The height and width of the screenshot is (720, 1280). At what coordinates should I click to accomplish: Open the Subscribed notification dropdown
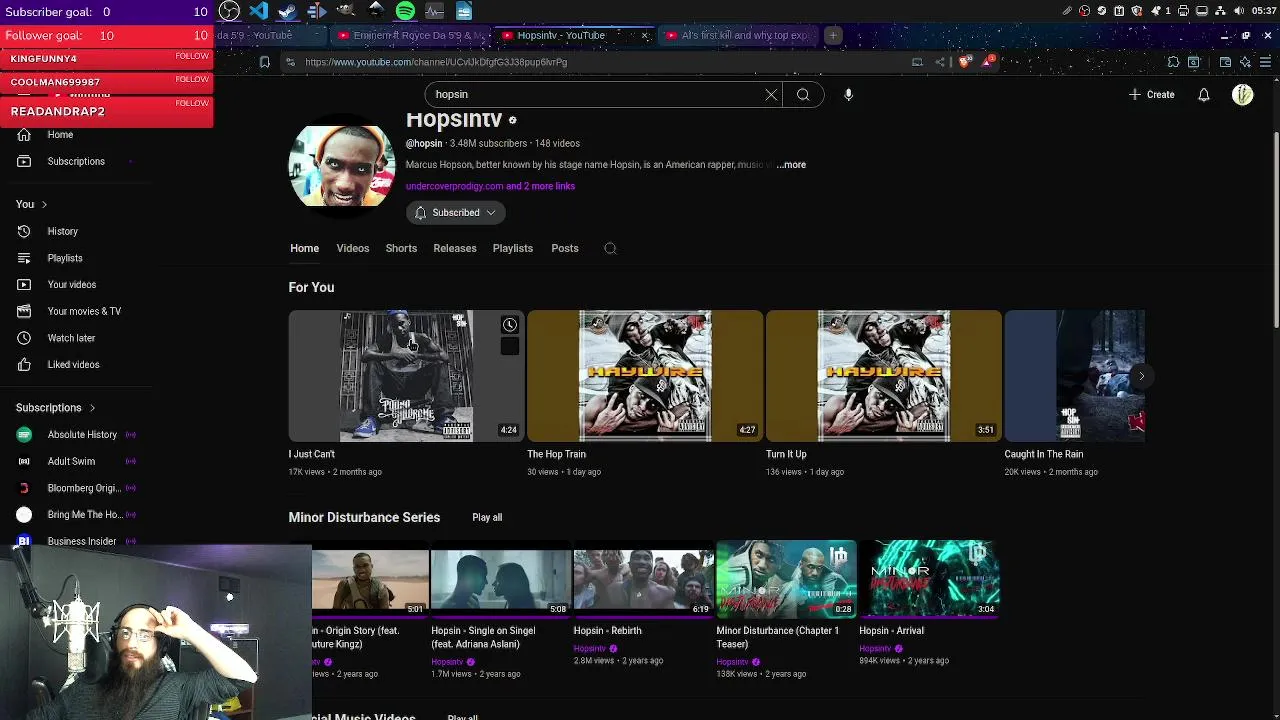456,213
